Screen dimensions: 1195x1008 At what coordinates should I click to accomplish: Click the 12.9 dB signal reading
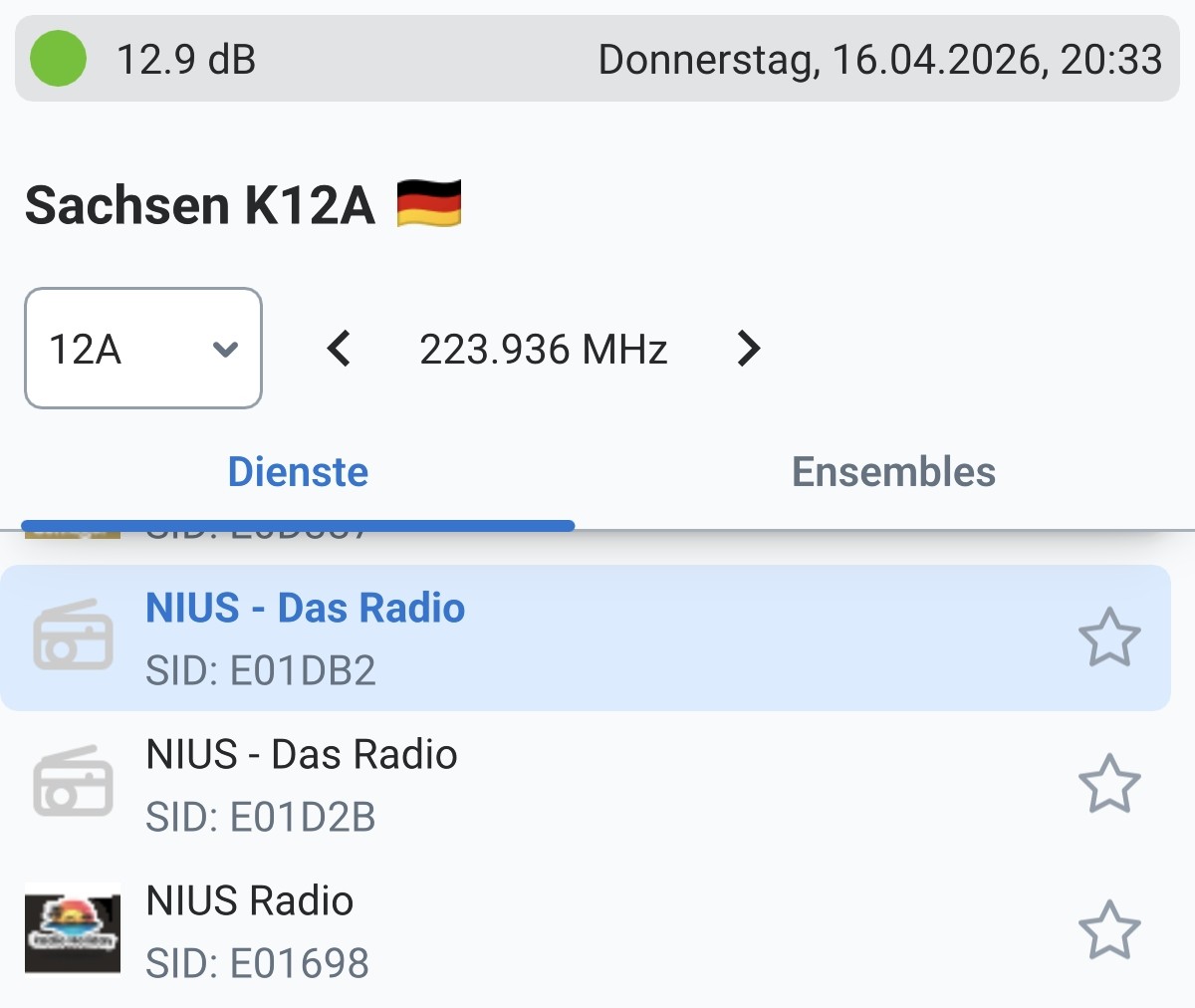(186, 60)
